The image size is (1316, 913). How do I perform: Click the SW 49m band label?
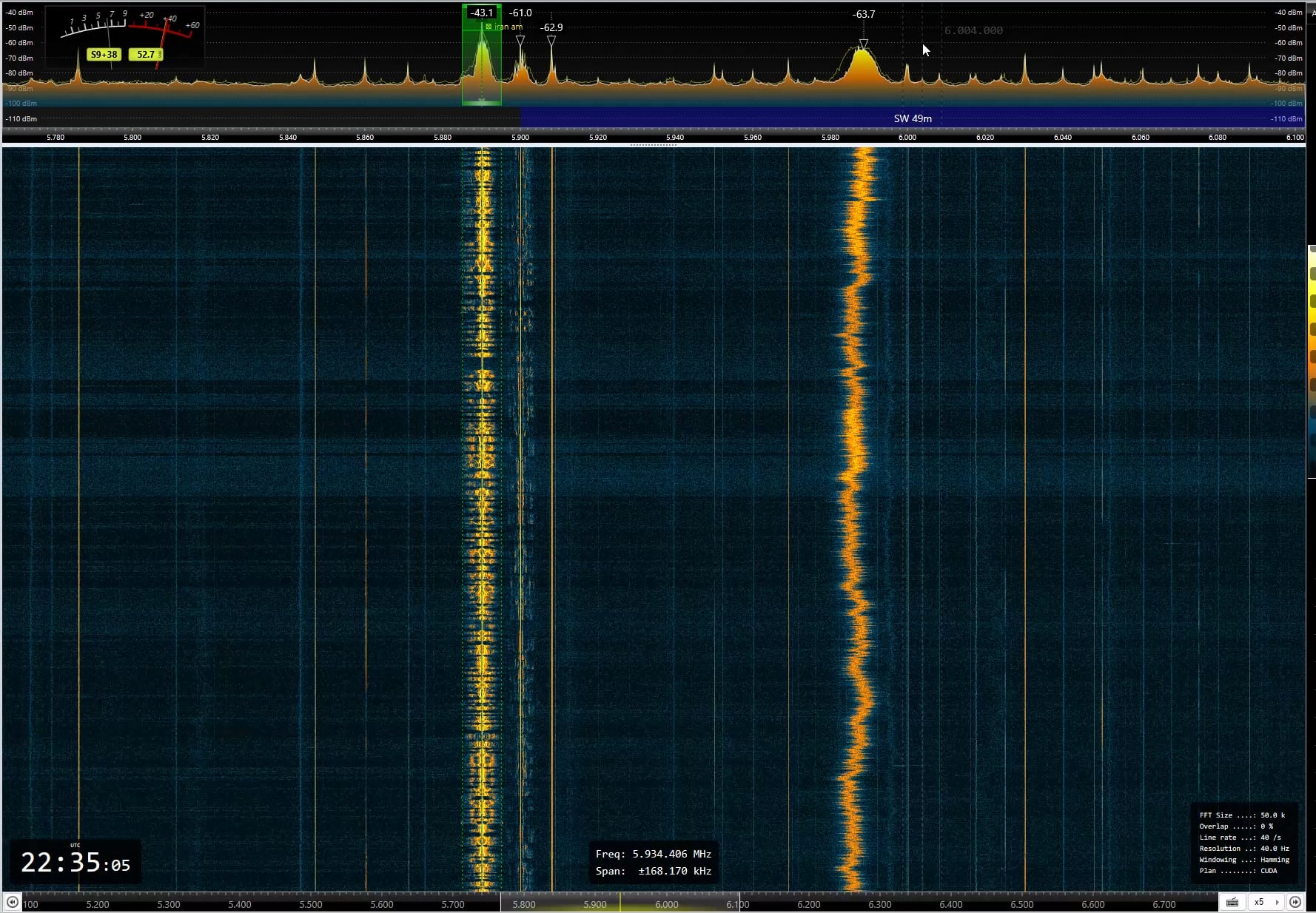[913, 118]
